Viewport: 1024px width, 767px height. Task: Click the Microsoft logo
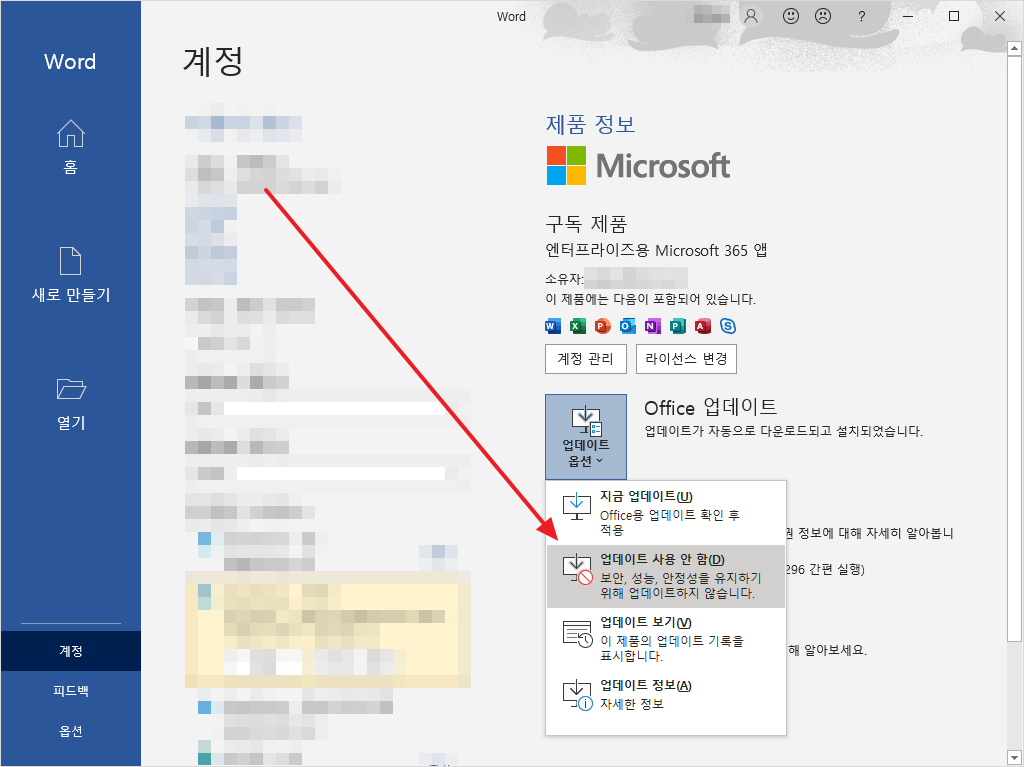(x=638, y=165)
